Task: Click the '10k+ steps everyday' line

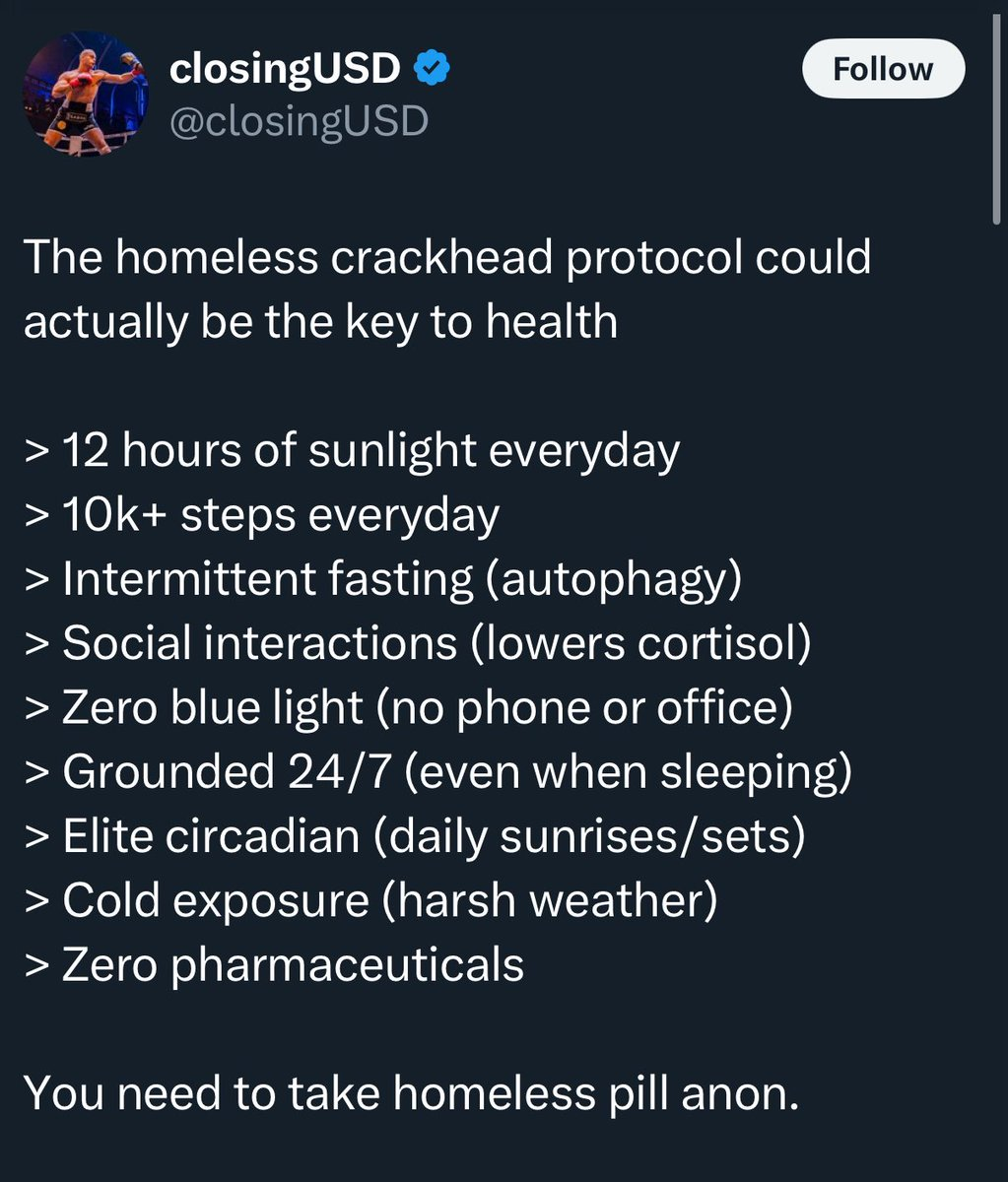Action: (261, 515)
